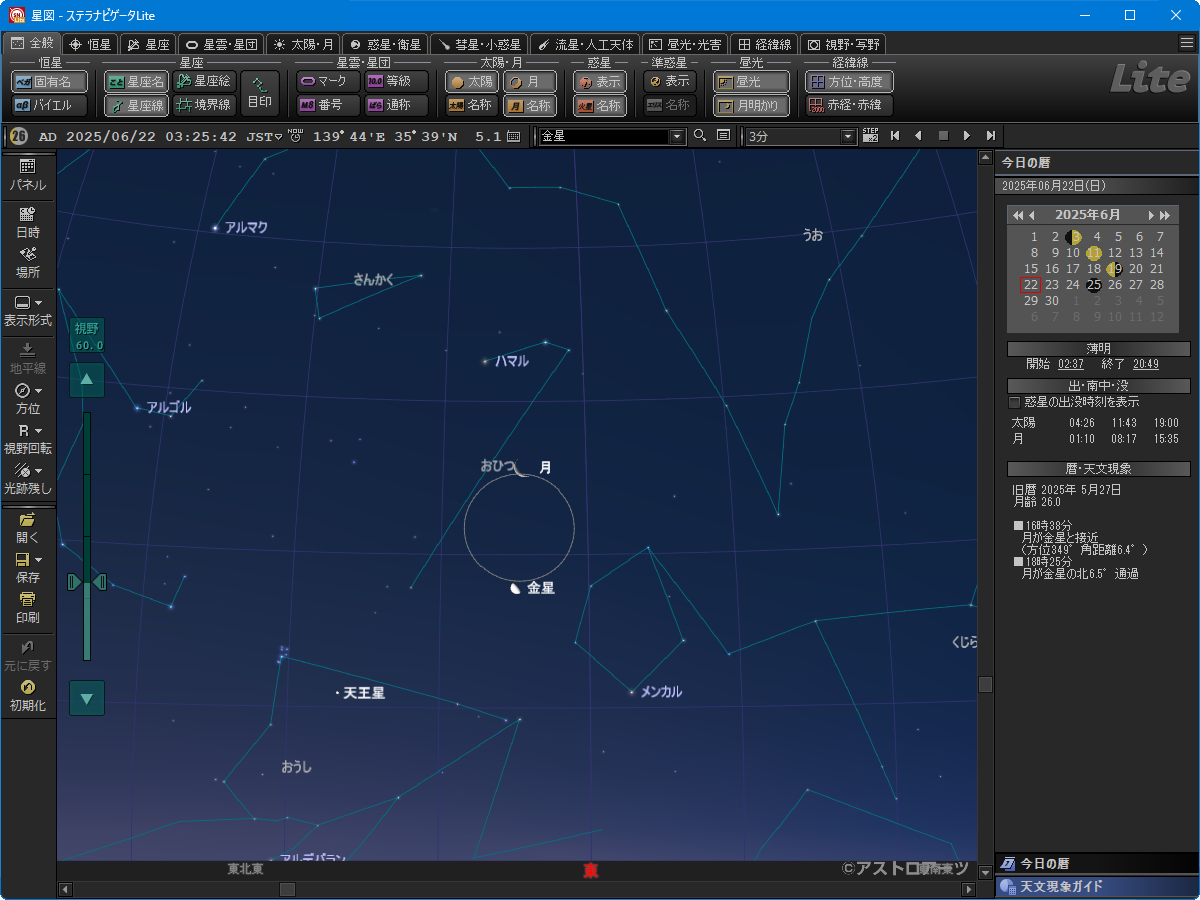Jump to first step in playback
1200x900 pixels.
pos(895,135)
